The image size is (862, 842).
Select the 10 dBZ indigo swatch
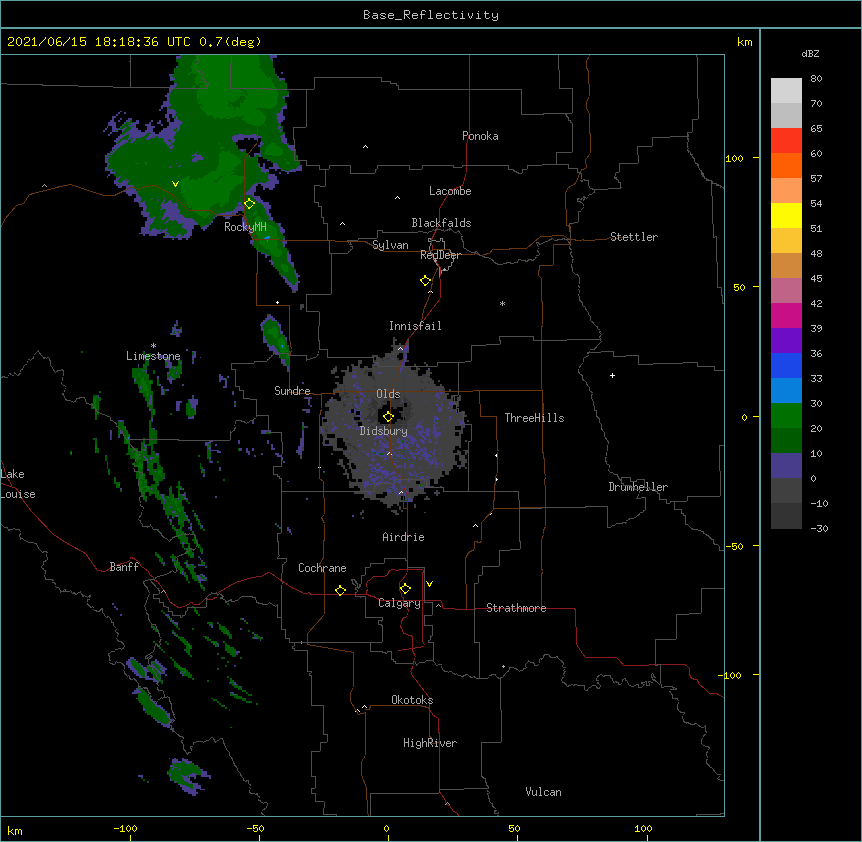click(786, 466)
